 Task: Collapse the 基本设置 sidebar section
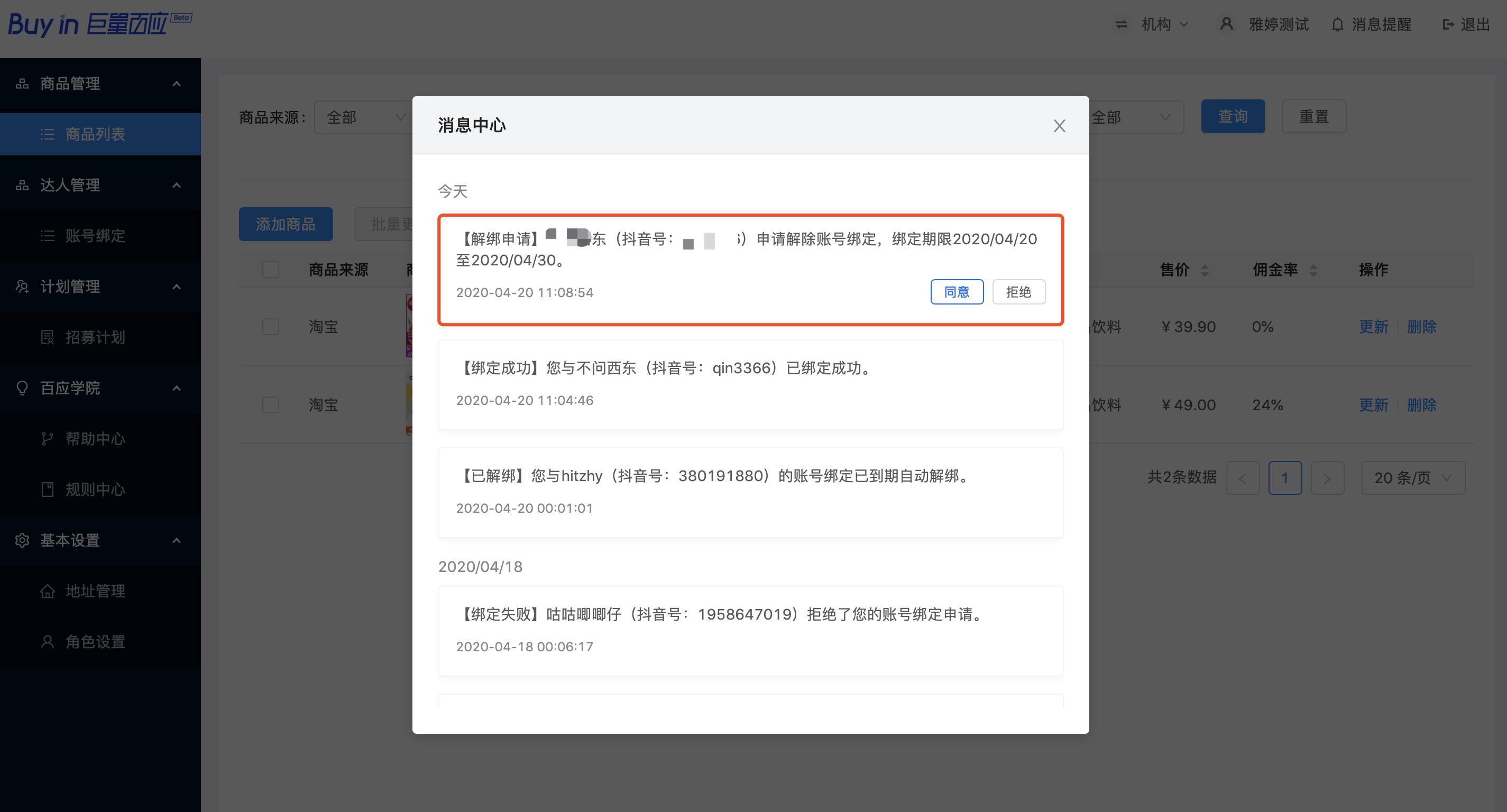177,541
